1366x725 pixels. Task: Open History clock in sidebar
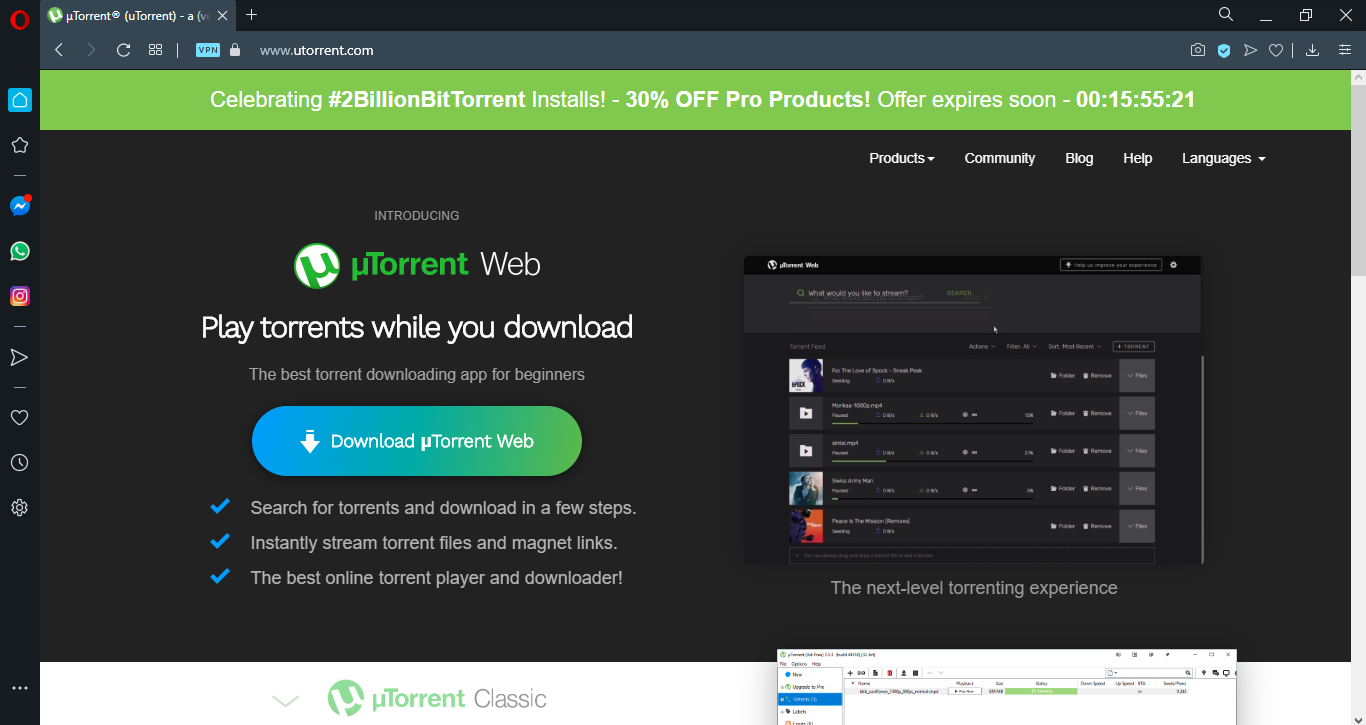pos(19,463)
